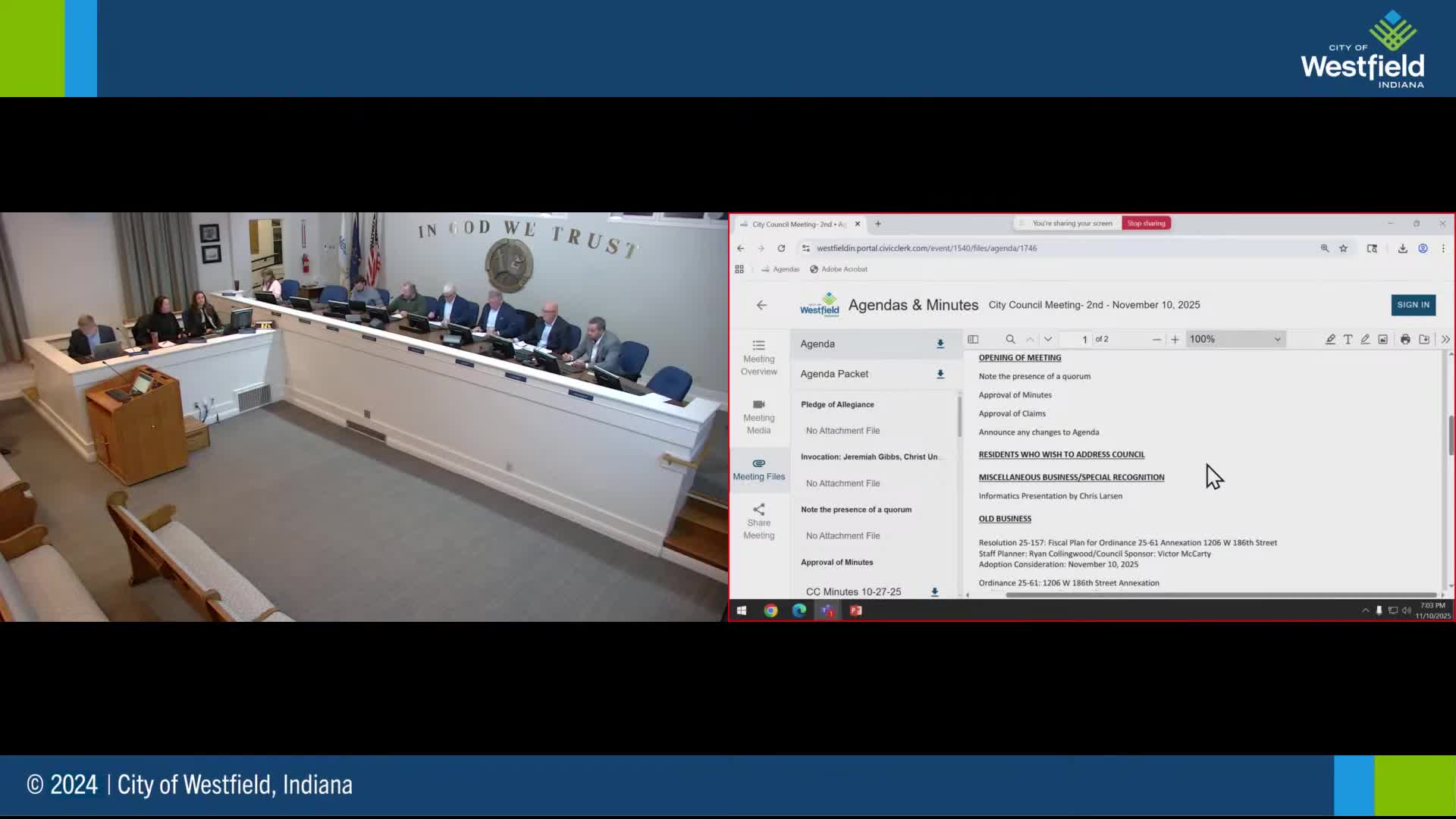1456x819 pixels.
Task: Open the Meeting Overview tab
Action: click(x=758, y=358)
